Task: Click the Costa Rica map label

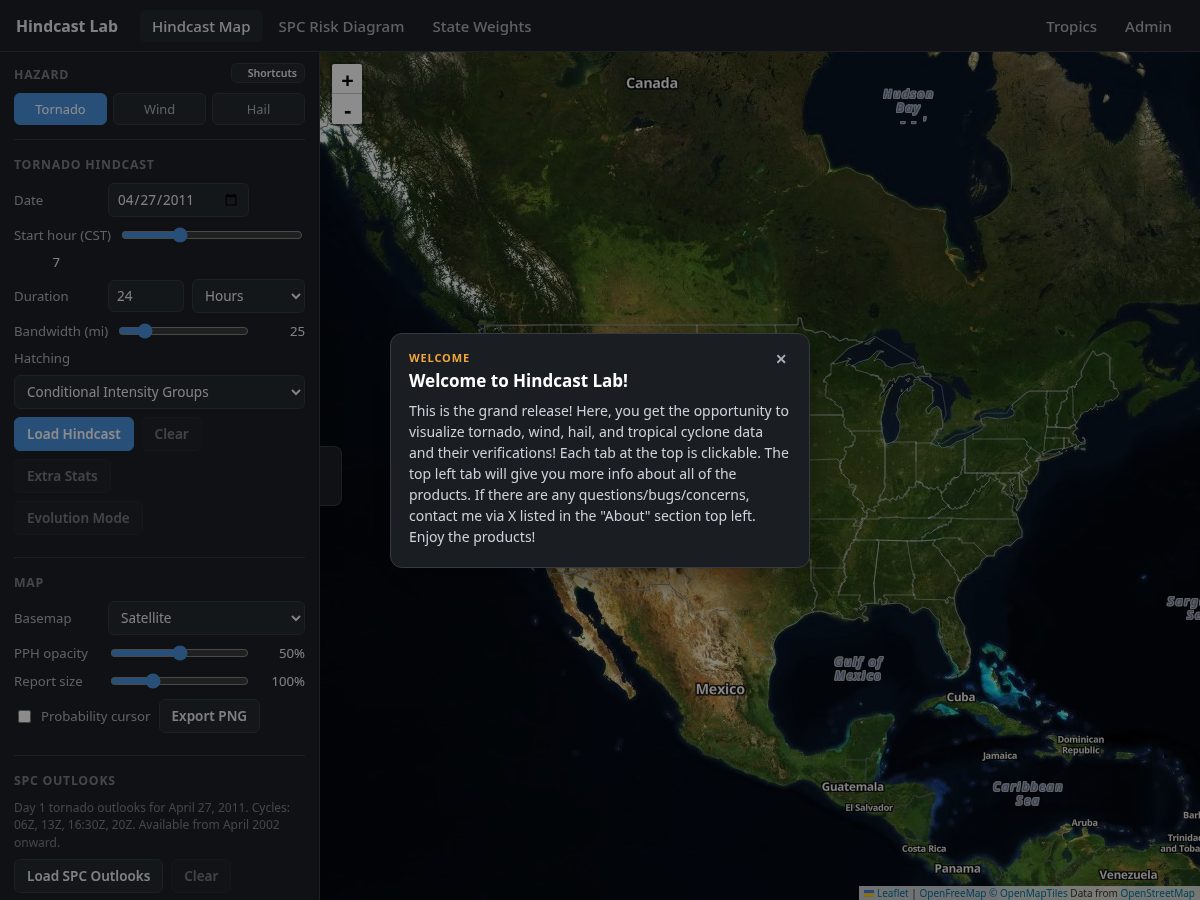Action: coord(923,848)
